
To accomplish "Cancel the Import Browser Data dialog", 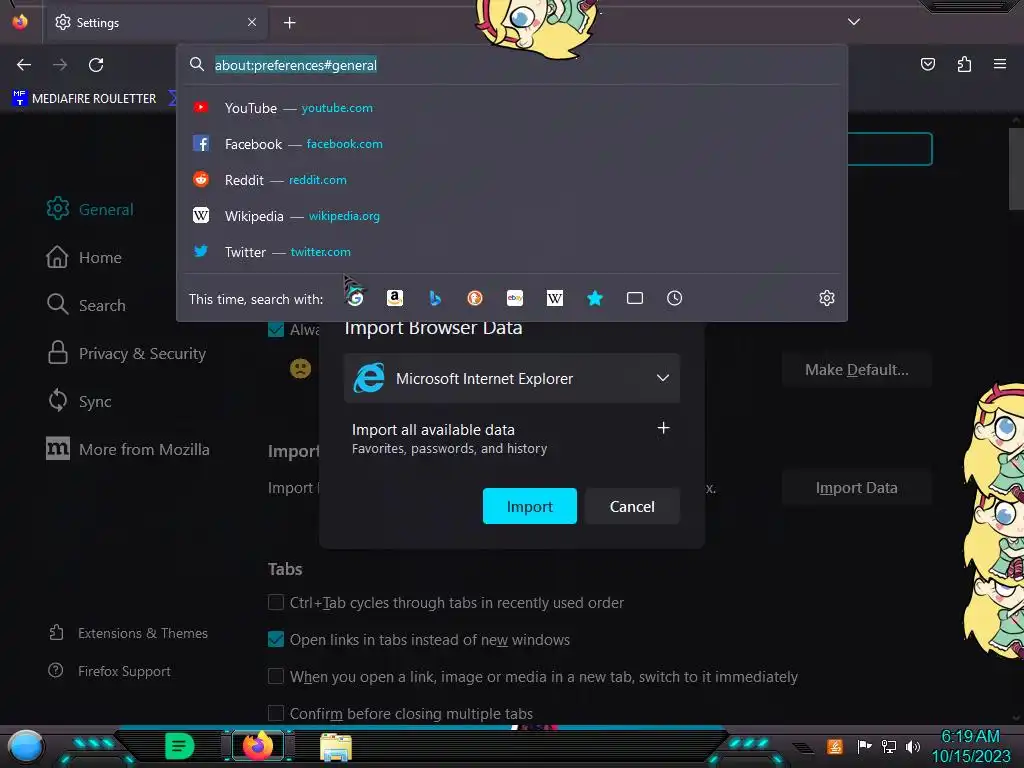I will tap(632, 506).
